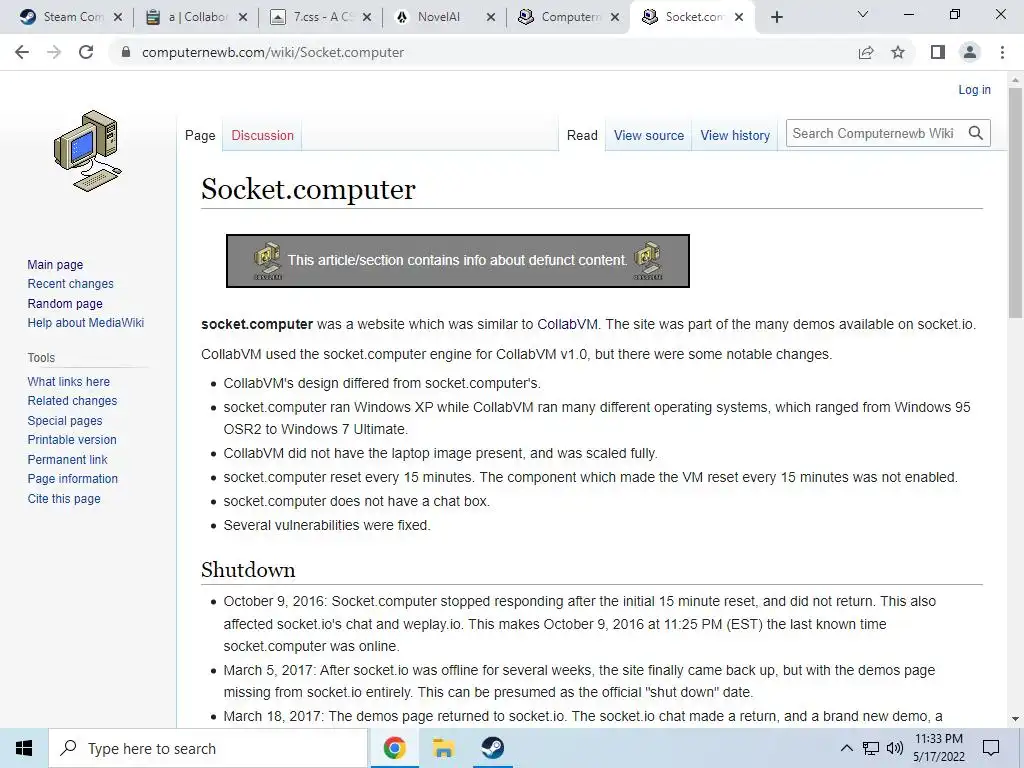
Task: Click the wiki search magnifier icon
Action: click(x=976, y=133)
